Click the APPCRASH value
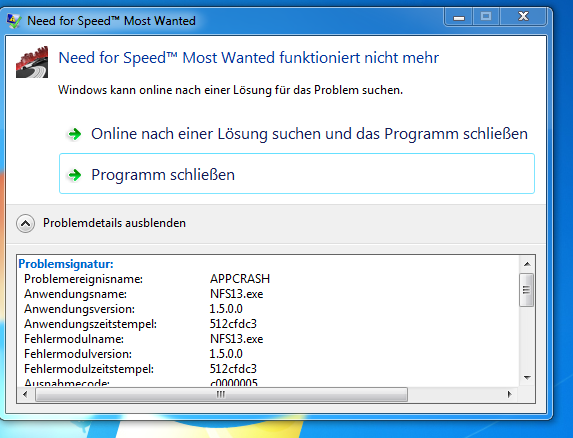Screen dimensions: 573x438 (x=240, y=279)
